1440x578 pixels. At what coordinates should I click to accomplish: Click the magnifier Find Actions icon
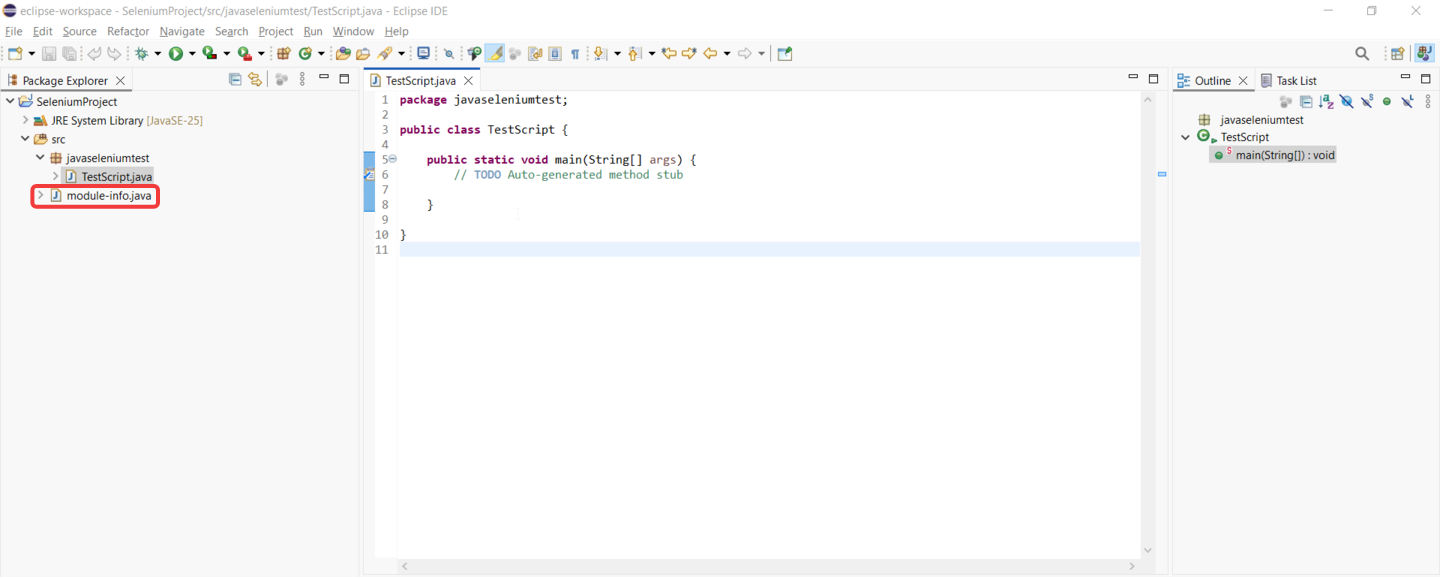click(1362, 54)
